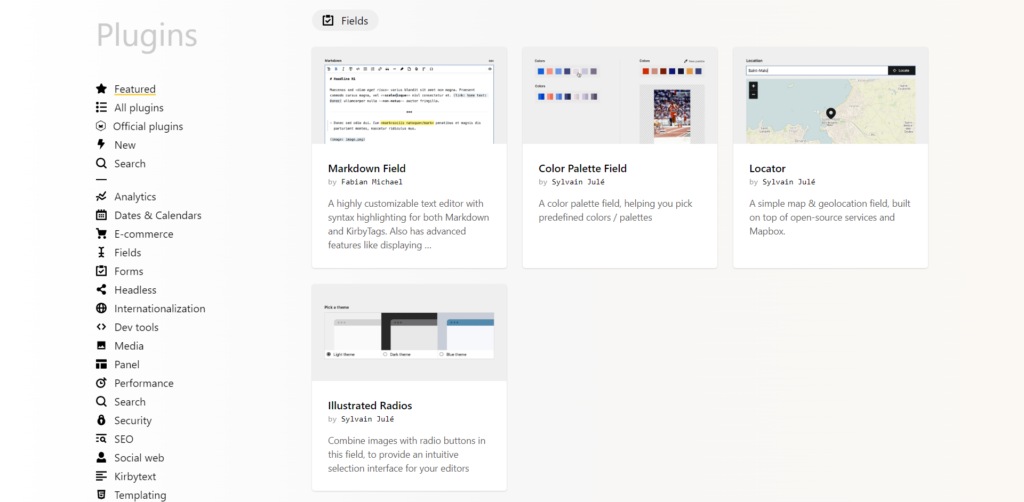This screenshot has height=502, width=1024.
Task: Select the Fields tag badge at top
Action: pyautogui.click(x=345, y=20)
